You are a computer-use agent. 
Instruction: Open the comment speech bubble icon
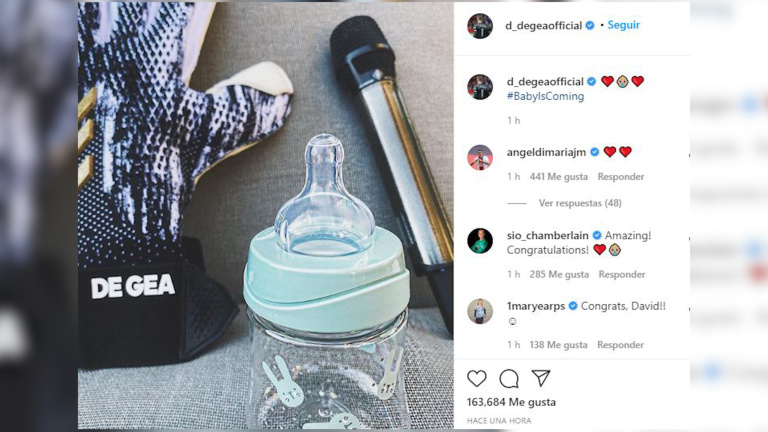coord(509,379)
